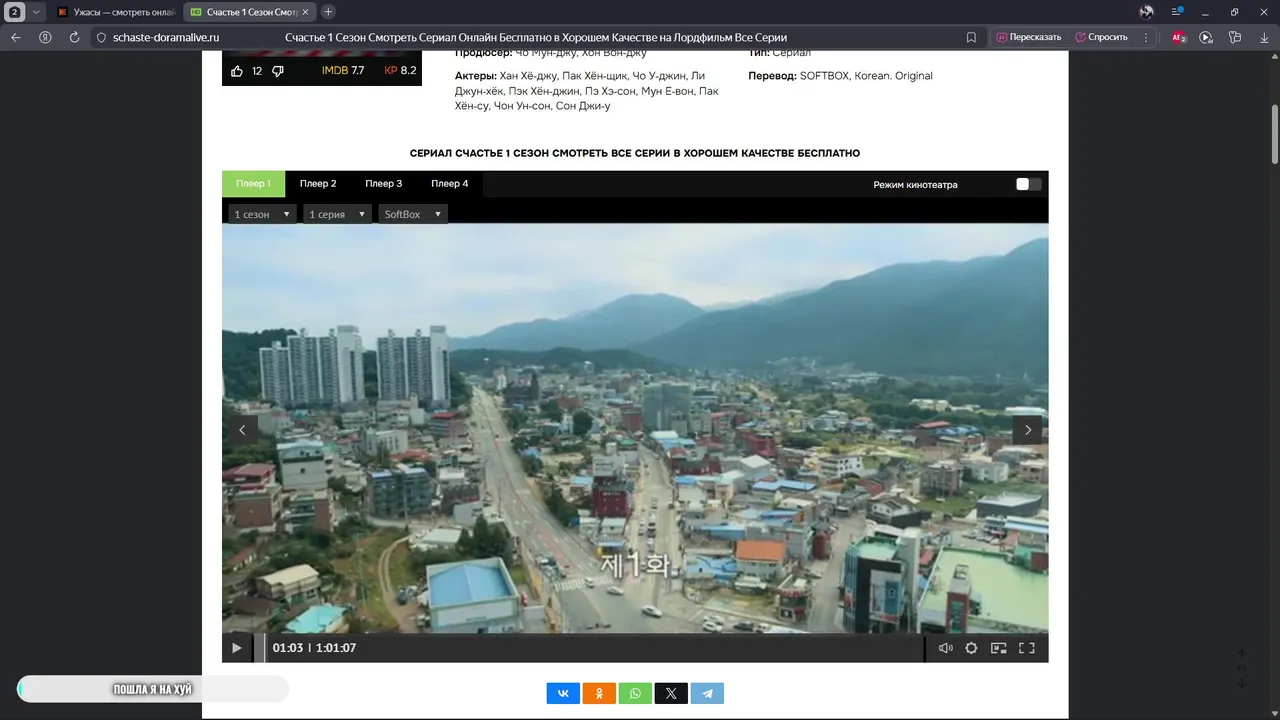The image size is (1280, 720).
Task: Click the KP 8.2 rating
Action: (400, 71)
